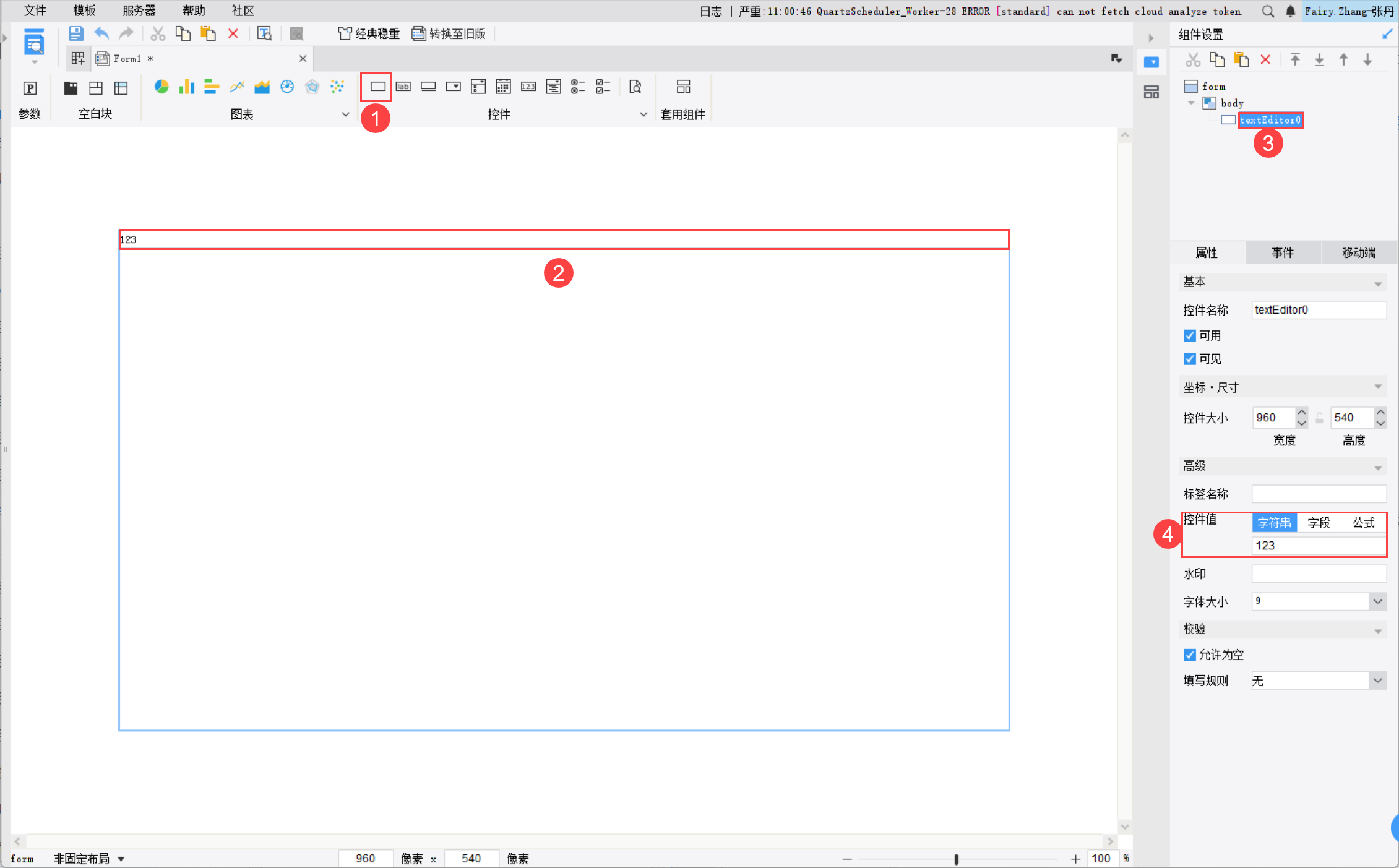Screen dimensions: 1399x868
Task: Click the zoom slider handle in status bar
Action: tap(956, 859)
